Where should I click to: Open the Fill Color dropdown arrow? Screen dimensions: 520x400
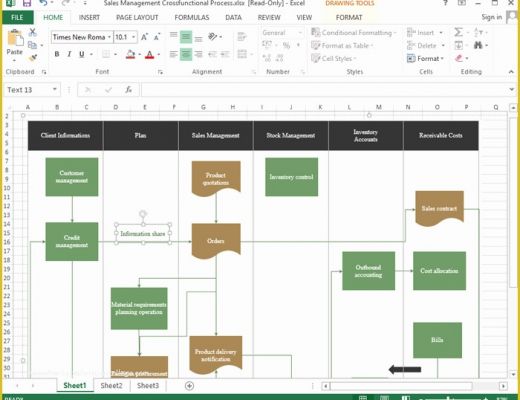pos(140,54)
